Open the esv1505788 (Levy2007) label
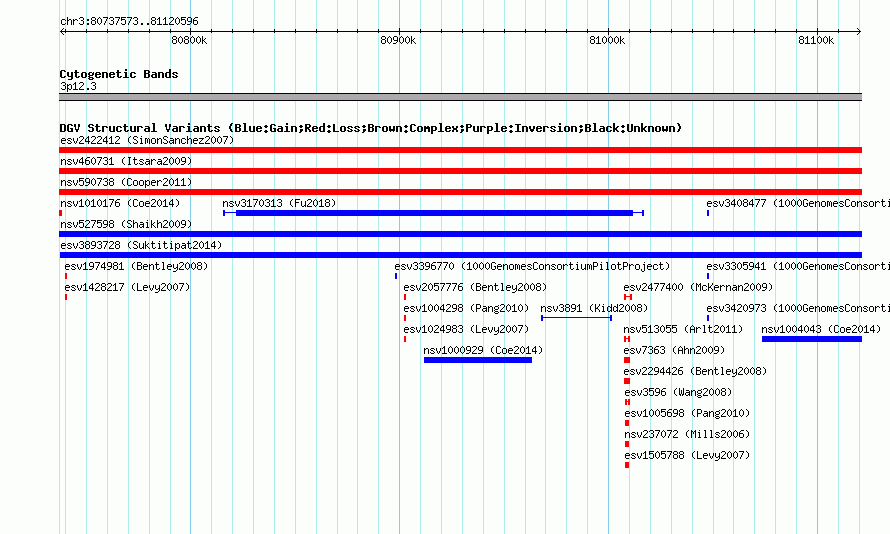890x534 pixels. click(x=687, y=455)
